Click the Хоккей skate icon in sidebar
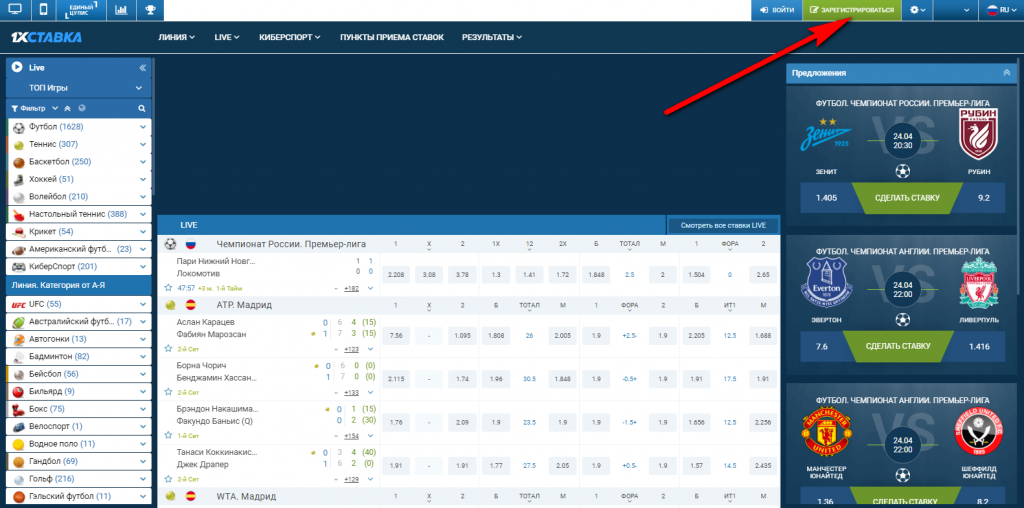This screenshot has height=508, width=1024. coord(18,179)
